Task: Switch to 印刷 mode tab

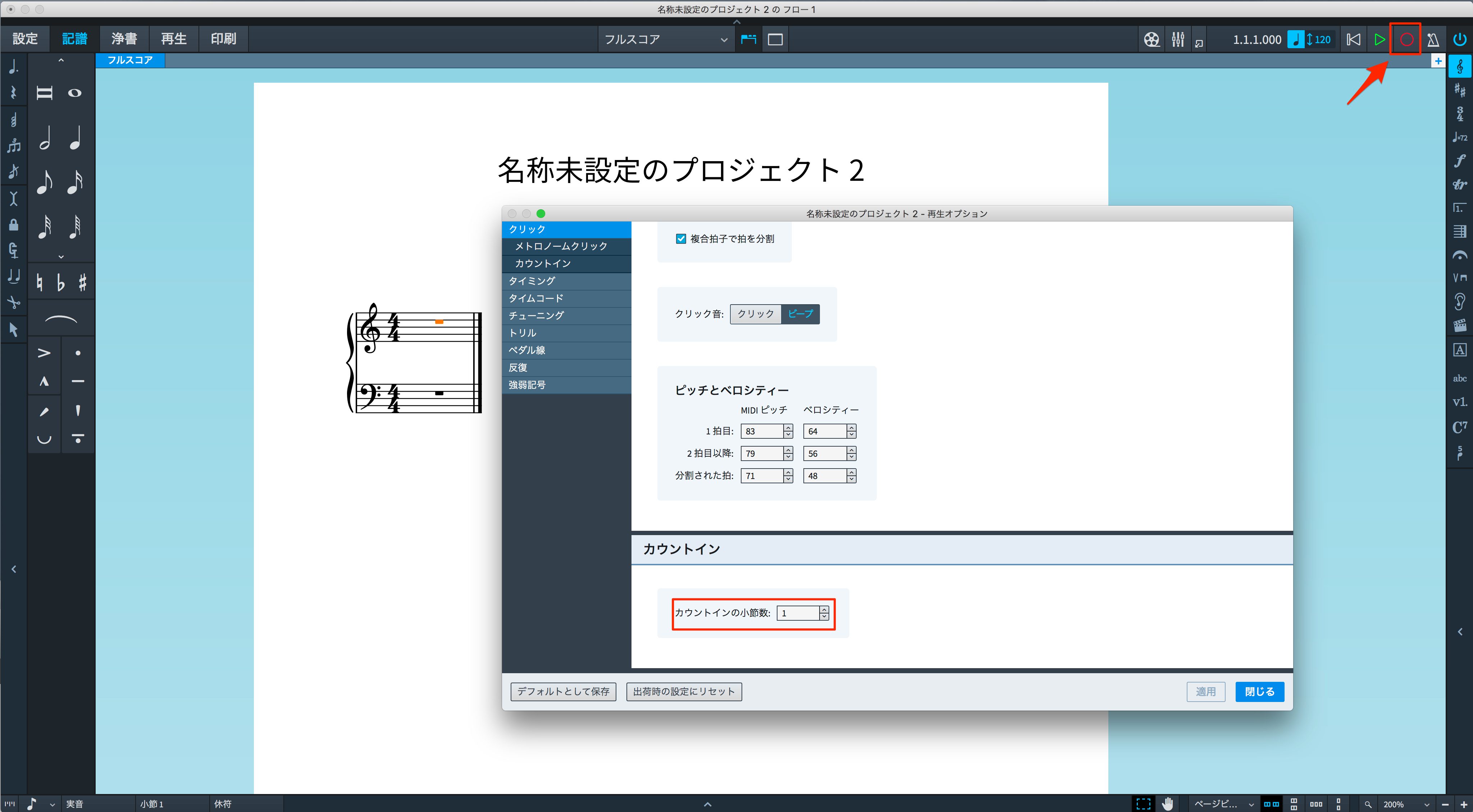Action: coord(224,38)
